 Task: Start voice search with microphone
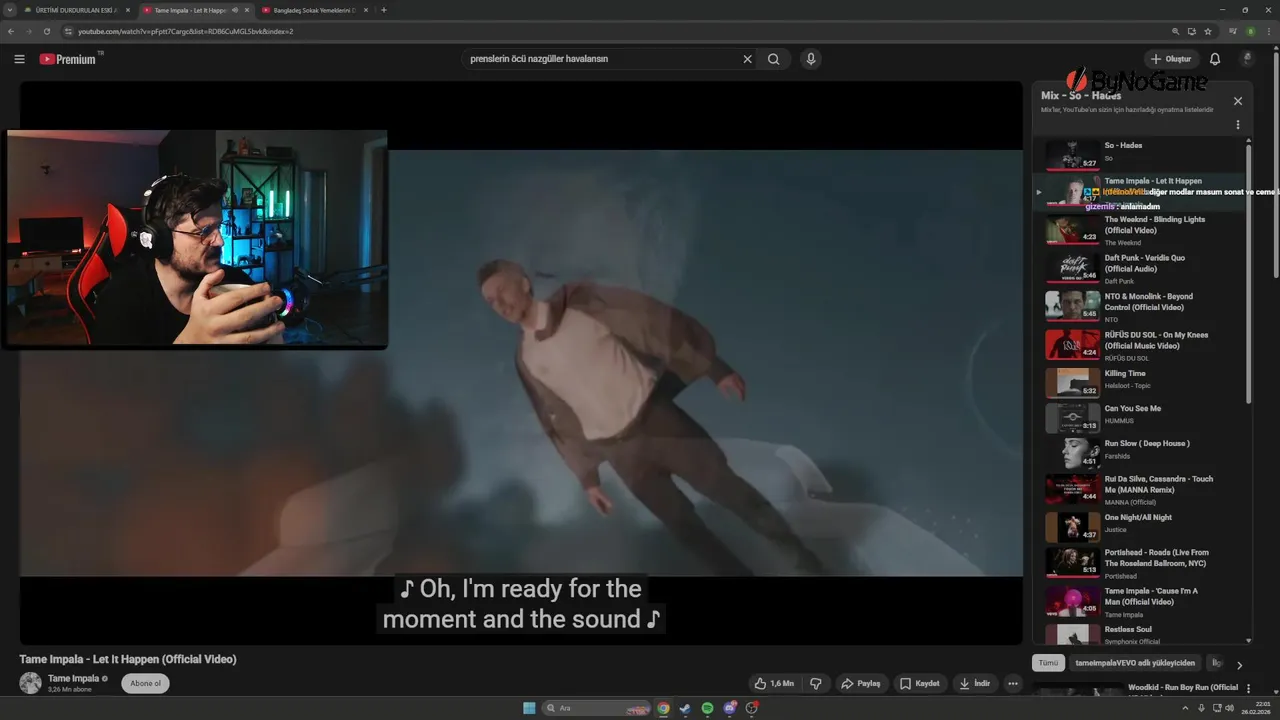[x=811, y=59]
